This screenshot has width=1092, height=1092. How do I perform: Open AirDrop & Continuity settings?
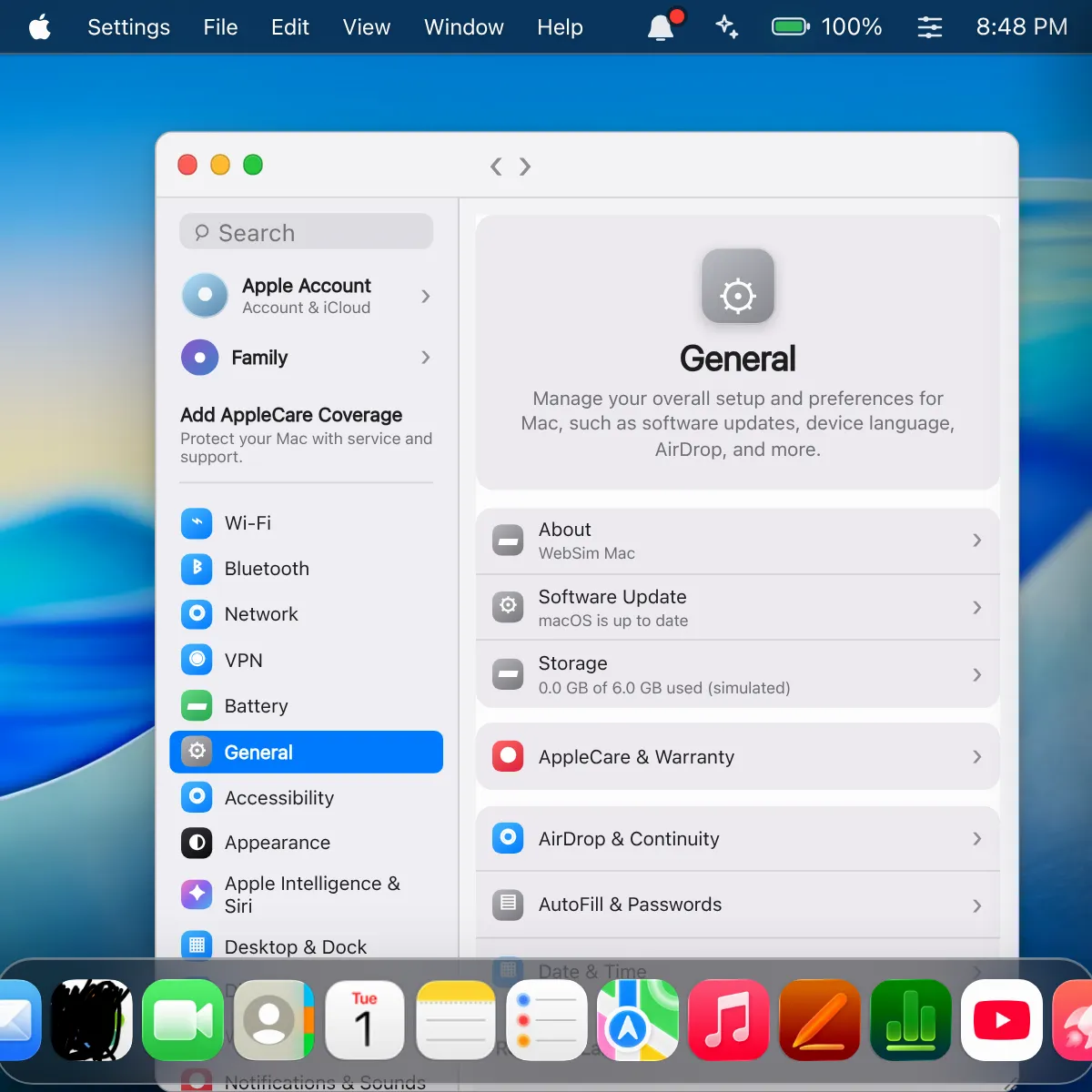point(738,839)
